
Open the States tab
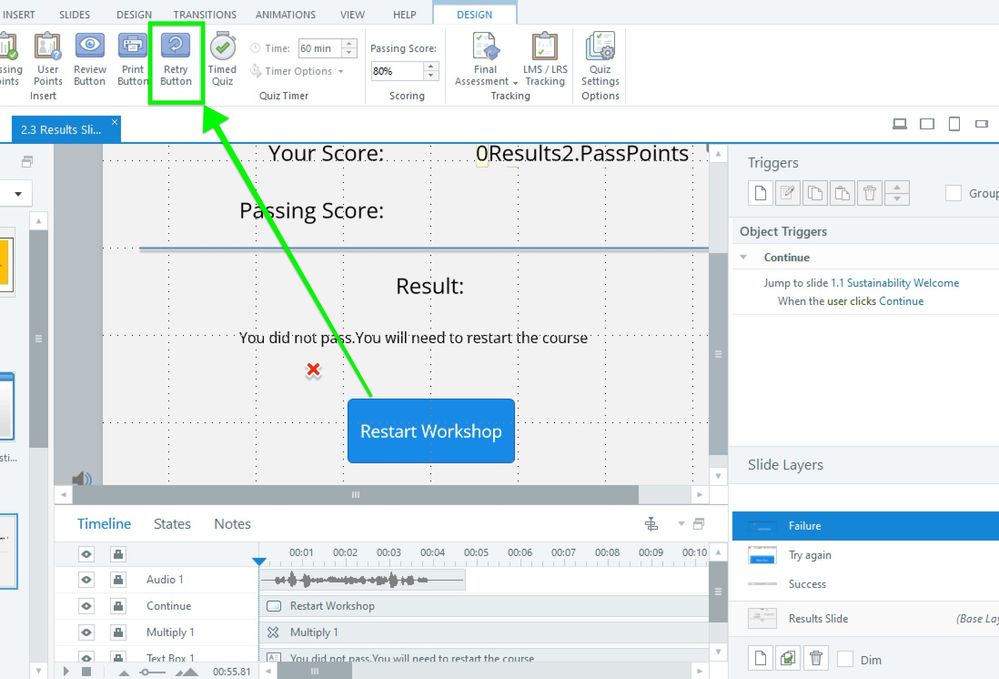172,524
